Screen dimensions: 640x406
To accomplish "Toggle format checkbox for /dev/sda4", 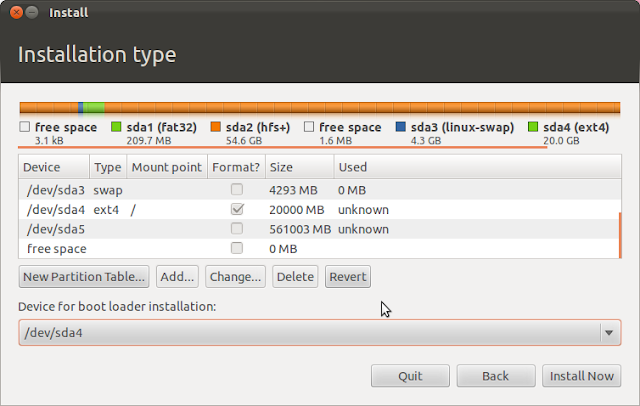I will 237,209.
